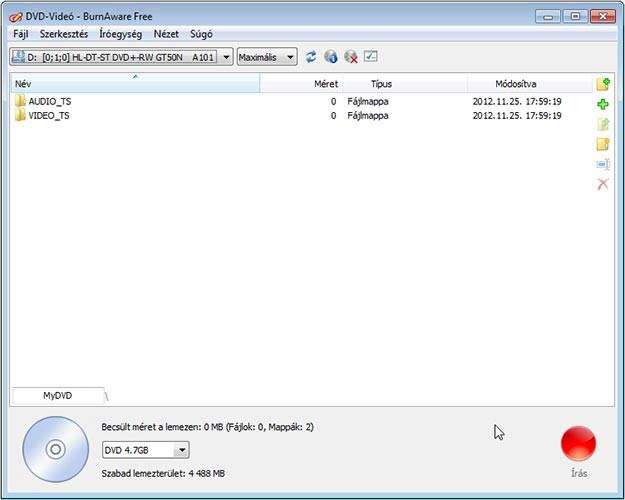Sort by Módosítva column header
This screenshot has width=625, height=500.
[x=530, y=83]
